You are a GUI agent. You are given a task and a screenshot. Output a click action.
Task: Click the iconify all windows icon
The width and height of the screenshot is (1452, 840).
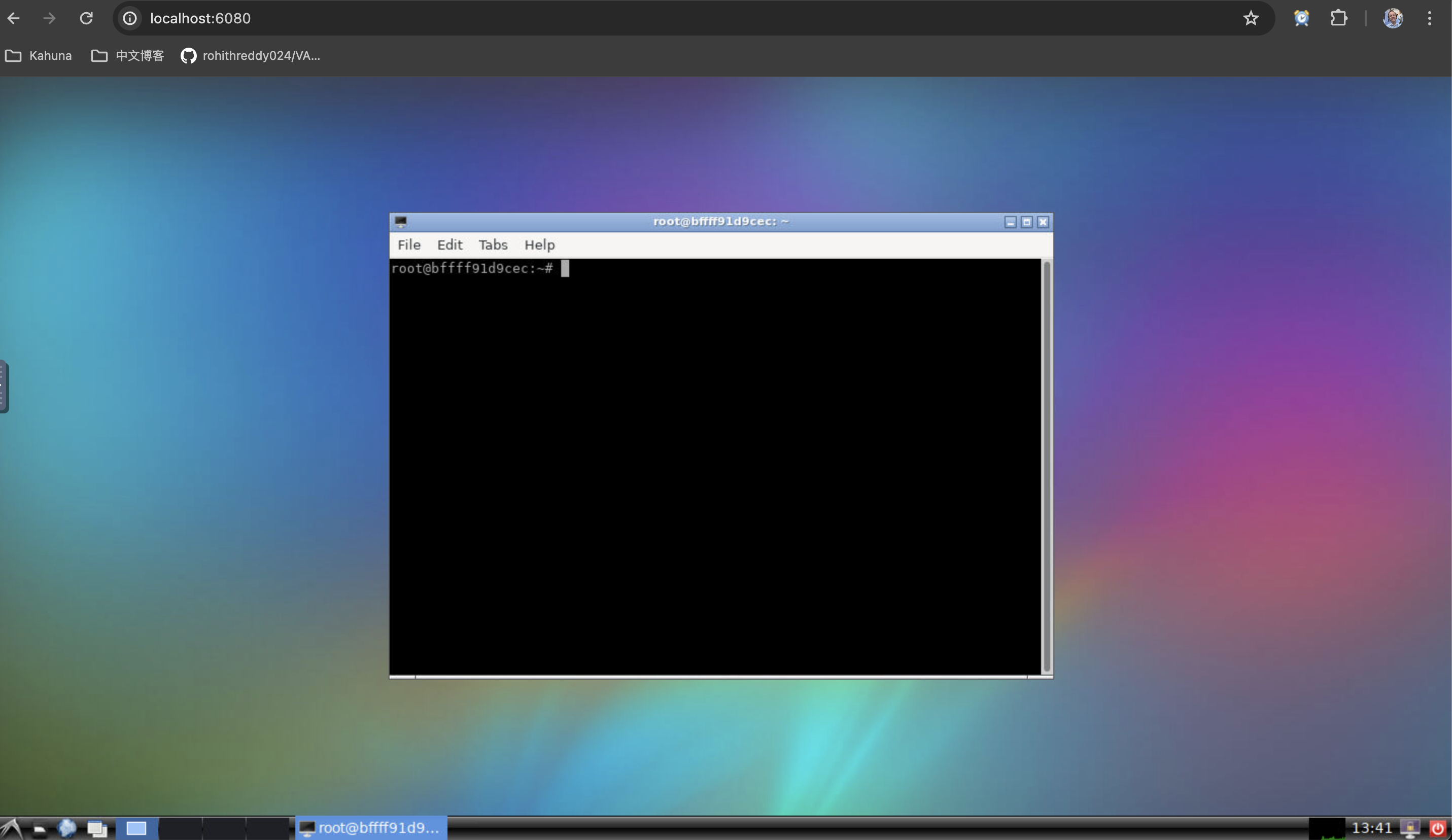pos(97,828)
